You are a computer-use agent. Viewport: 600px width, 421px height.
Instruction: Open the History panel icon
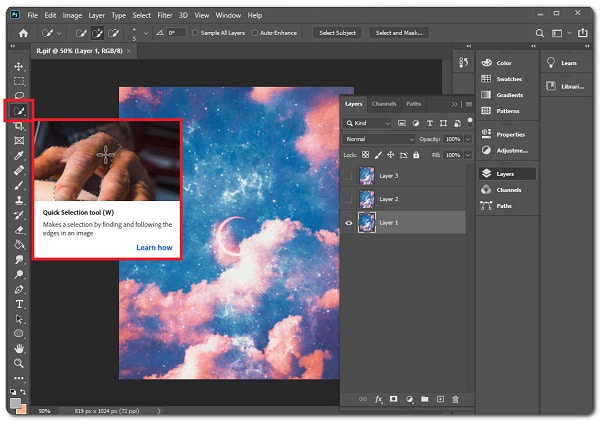(x=463, y=62)
